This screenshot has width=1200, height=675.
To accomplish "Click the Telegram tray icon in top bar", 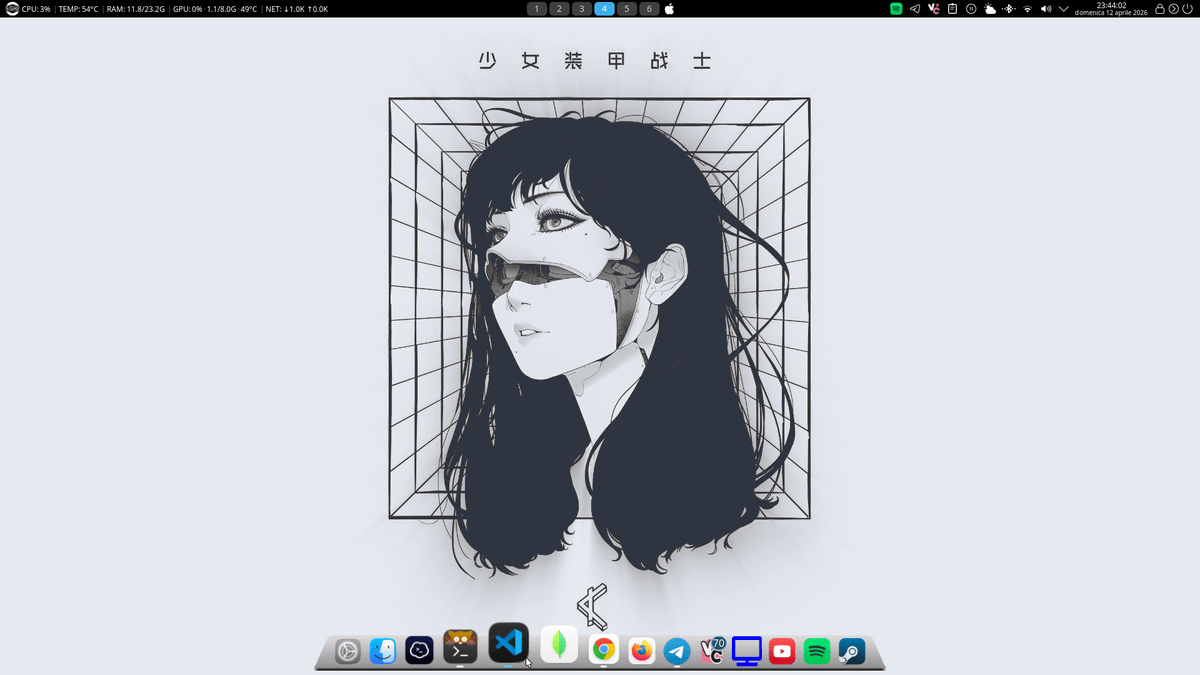I will pos(915,9).
